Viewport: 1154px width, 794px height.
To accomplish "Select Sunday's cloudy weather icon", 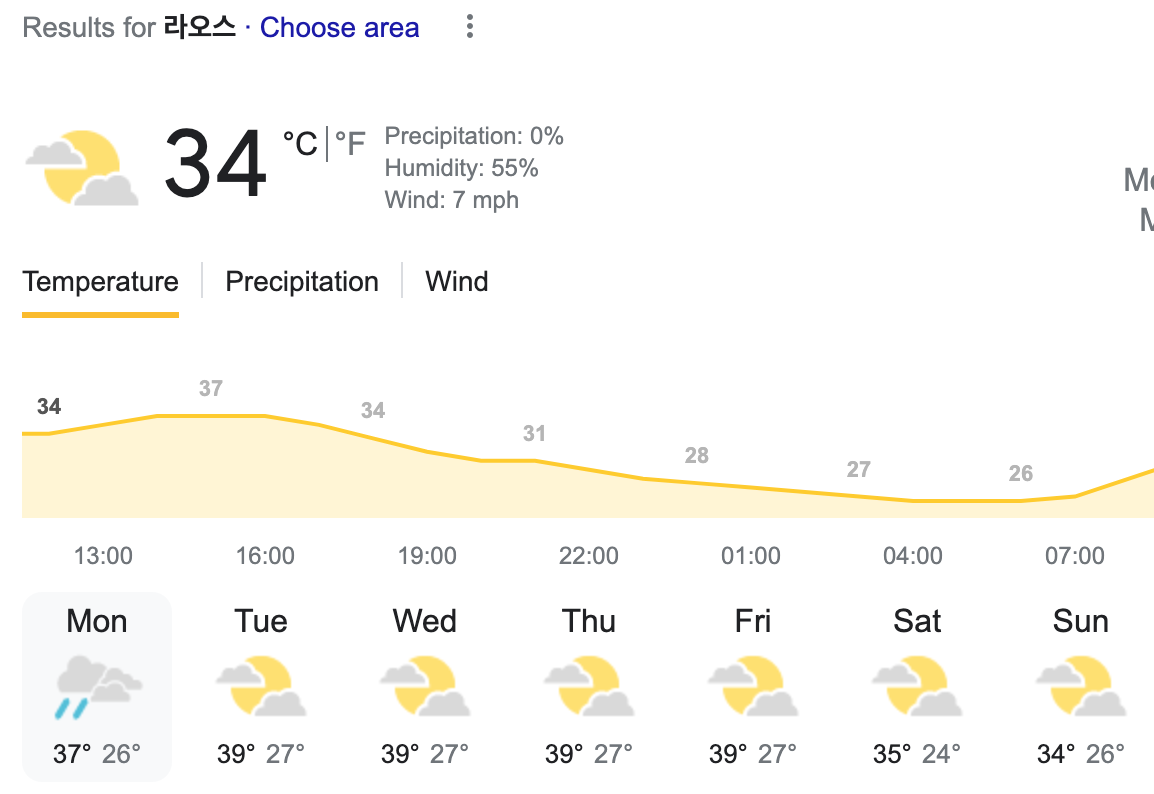I will coord(1080,686).
